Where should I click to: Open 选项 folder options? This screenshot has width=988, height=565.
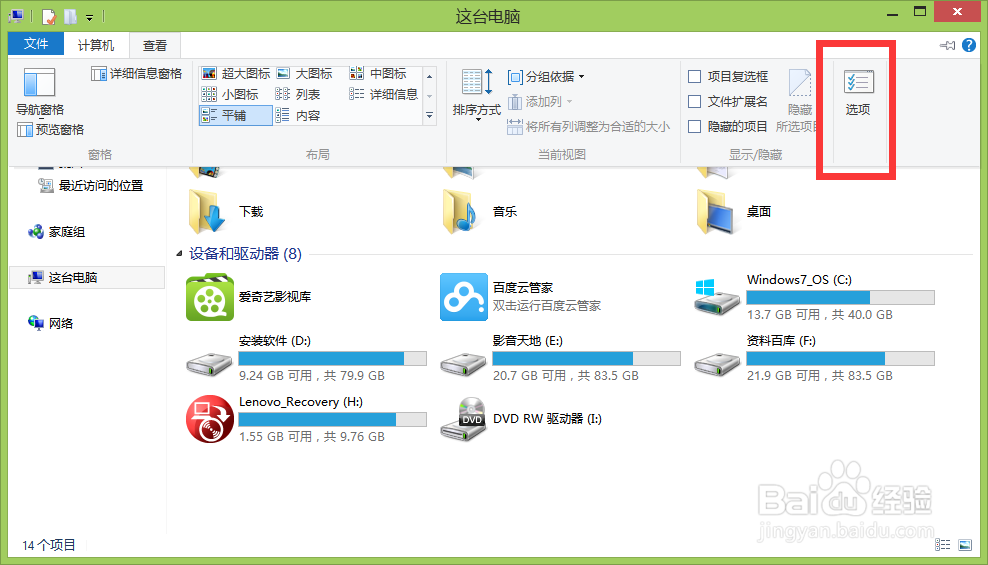click(858, 93)
